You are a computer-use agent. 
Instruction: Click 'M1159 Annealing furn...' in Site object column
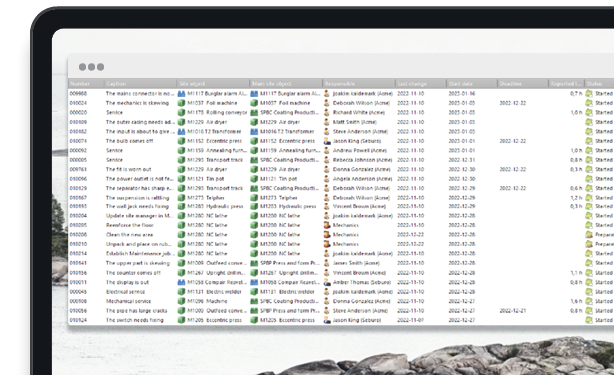pos(217,150)
